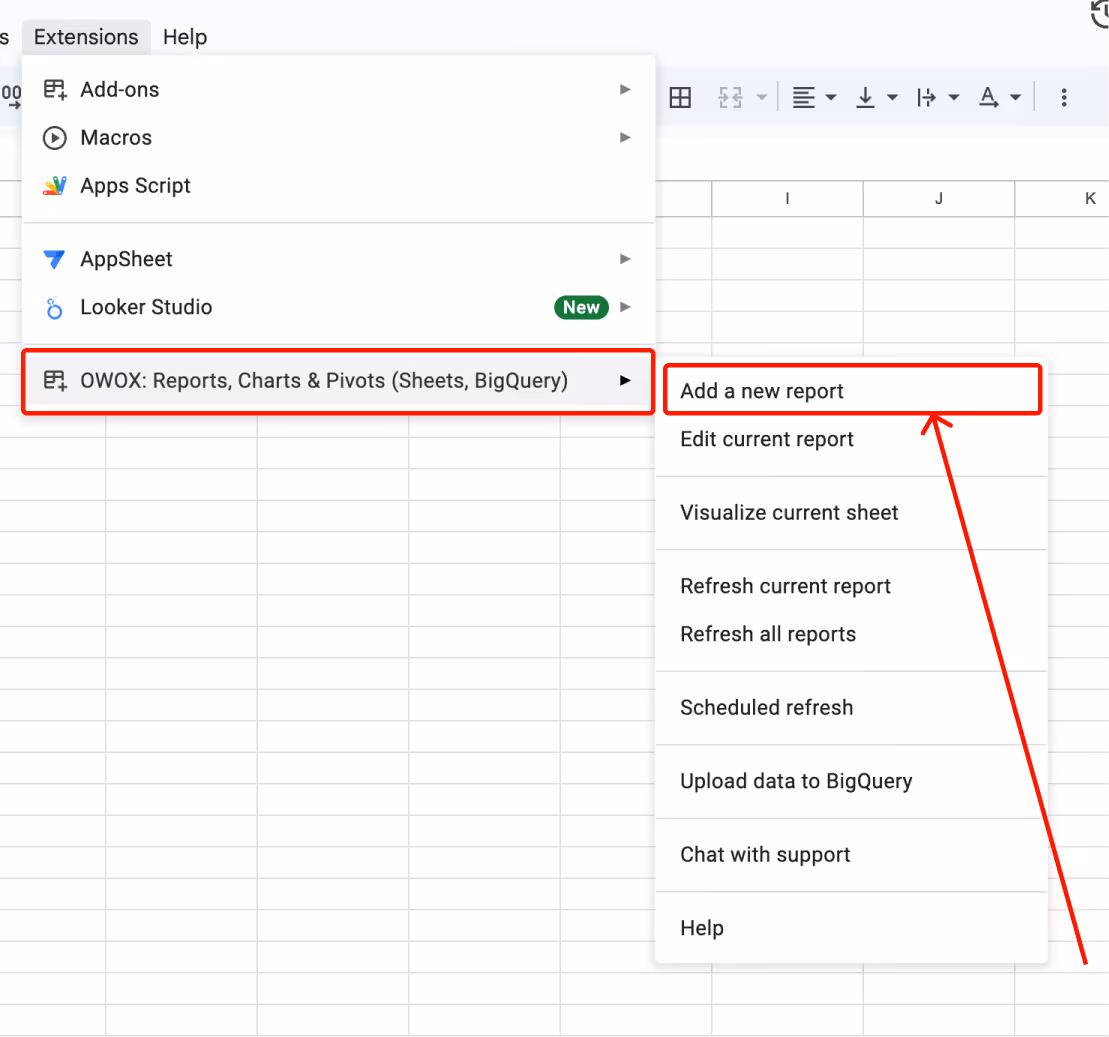Screen dimensions: 1109x1037
Task: Click the Vertical align icon
Action: [865, 98]
